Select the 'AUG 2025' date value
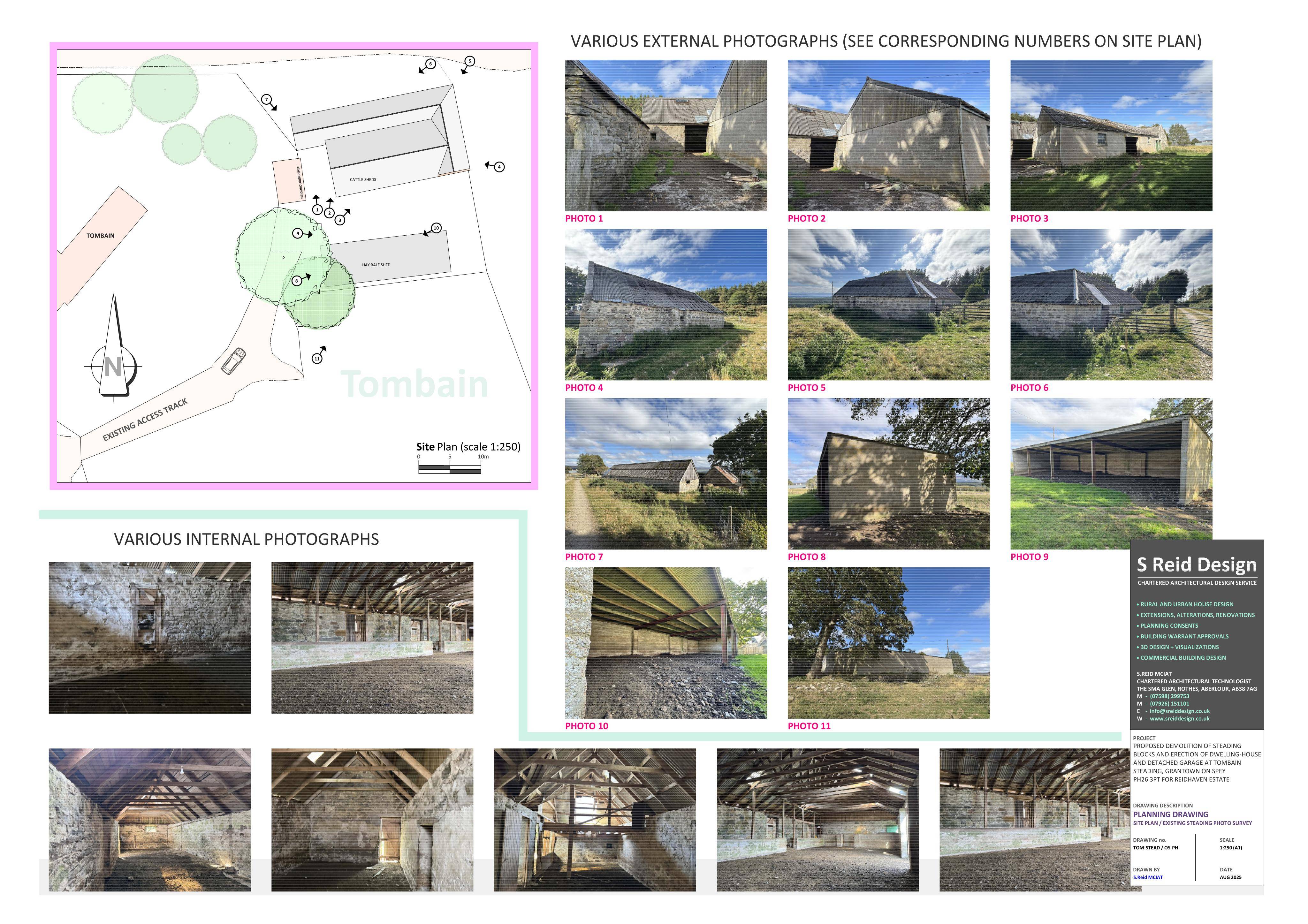The image size is (1308, 924). point(1230,877)
